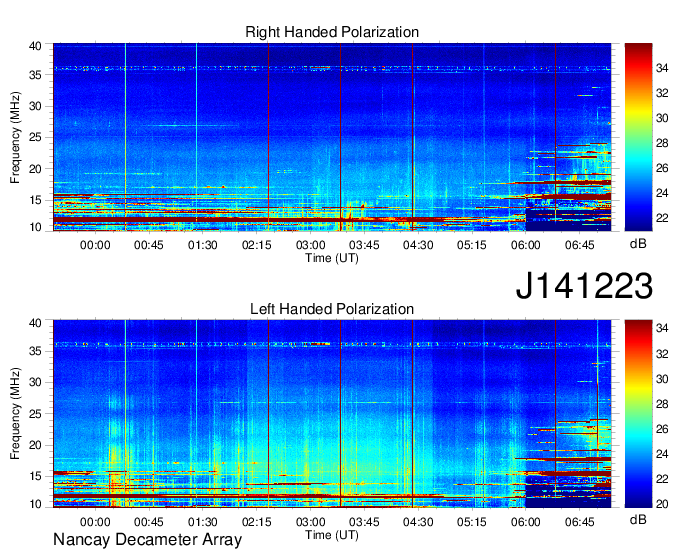The image size is (680, 552).
Task: Click the "20" frequency tick of Left Handed plot
Action: (35, 445)
